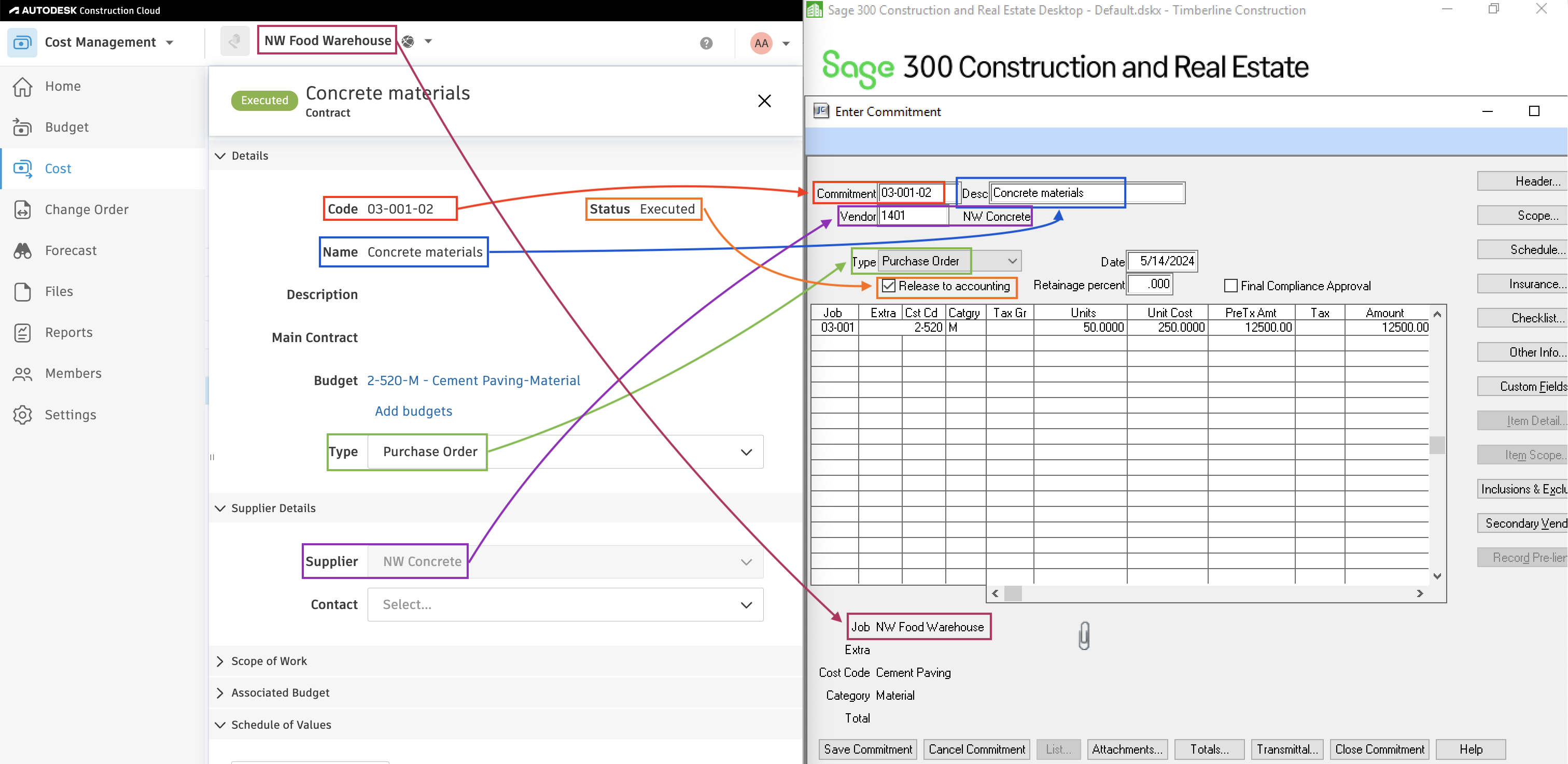
Task: Select the Cost sidebar icon
Action: [x=22, y=168]
